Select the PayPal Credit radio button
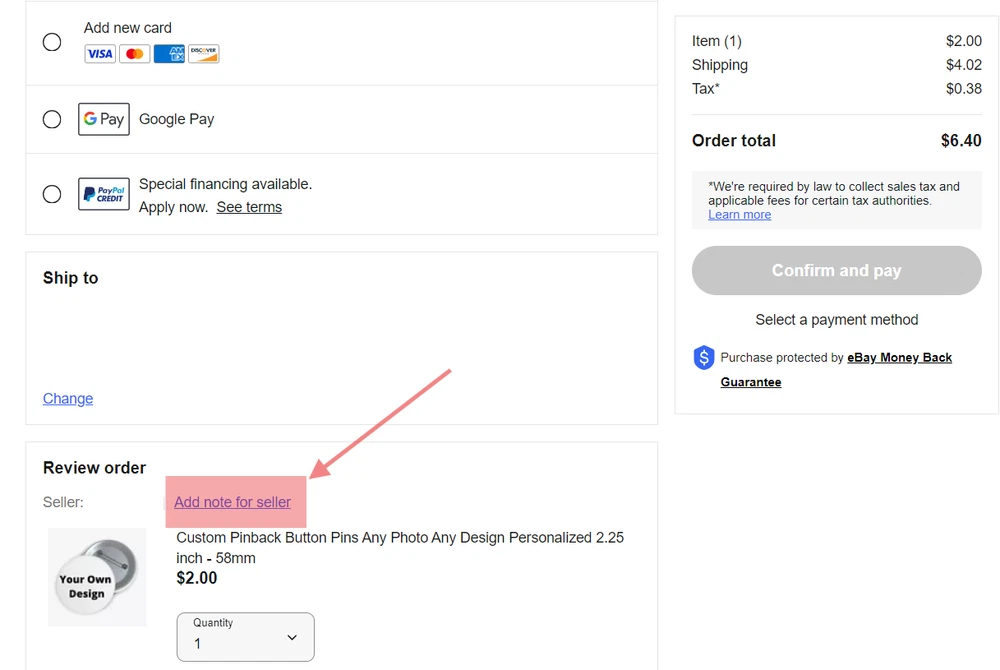The height and width of the screenshot is (670, 1000). 52,194
